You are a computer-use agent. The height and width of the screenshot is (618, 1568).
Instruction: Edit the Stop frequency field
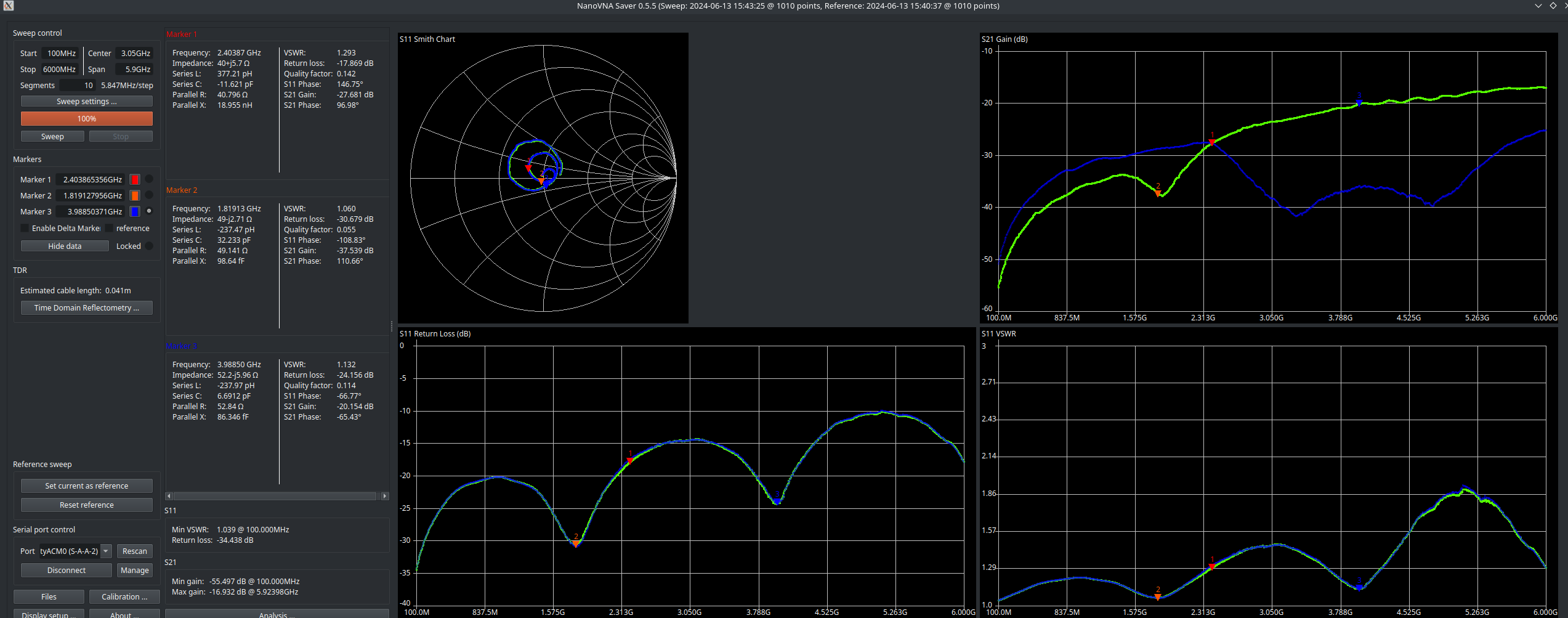tap(59, 69)
